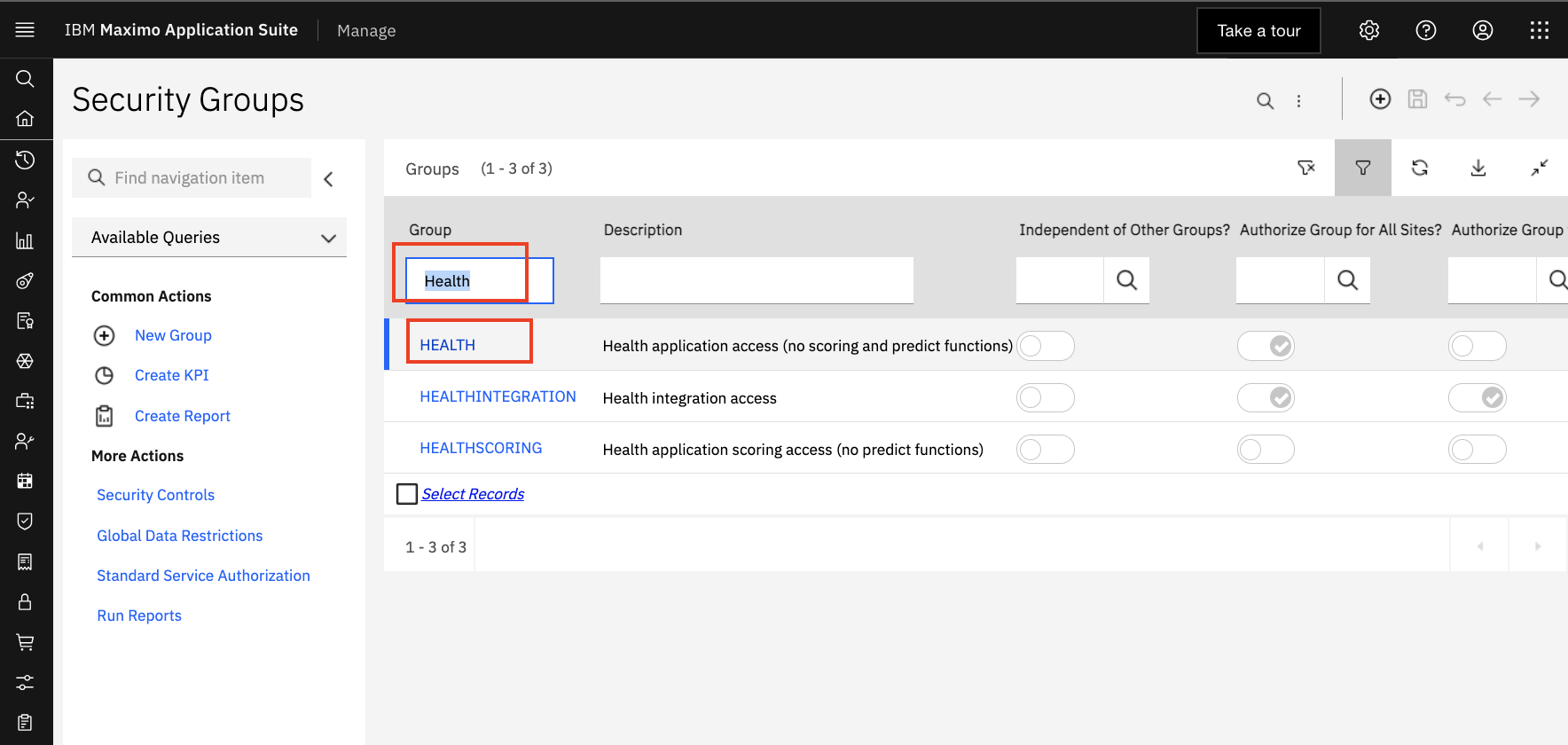Click the page search magnifier near title
Screen dimensions: 1568x745
point(1266,101)
